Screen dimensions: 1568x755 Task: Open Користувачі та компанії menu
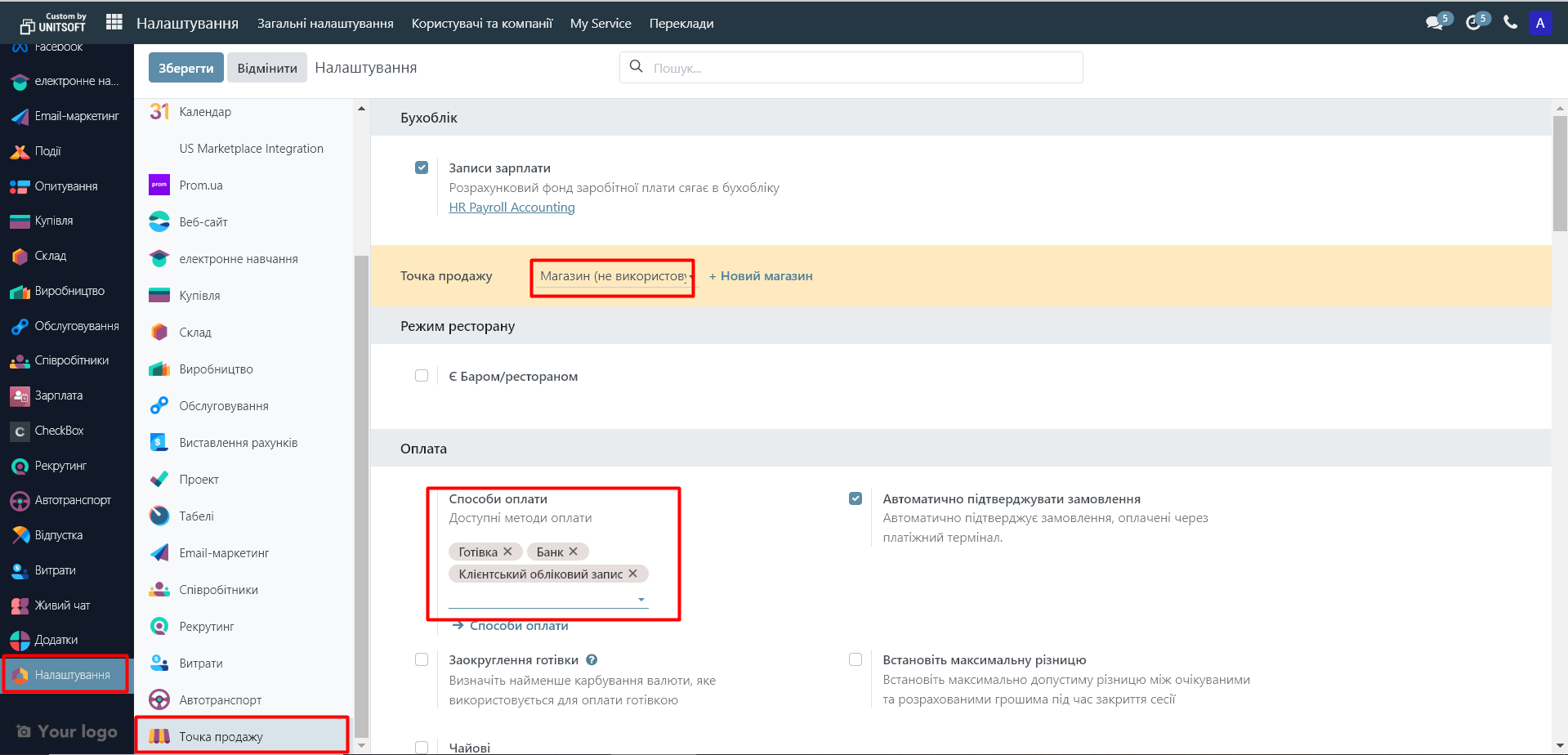point(482,24)
